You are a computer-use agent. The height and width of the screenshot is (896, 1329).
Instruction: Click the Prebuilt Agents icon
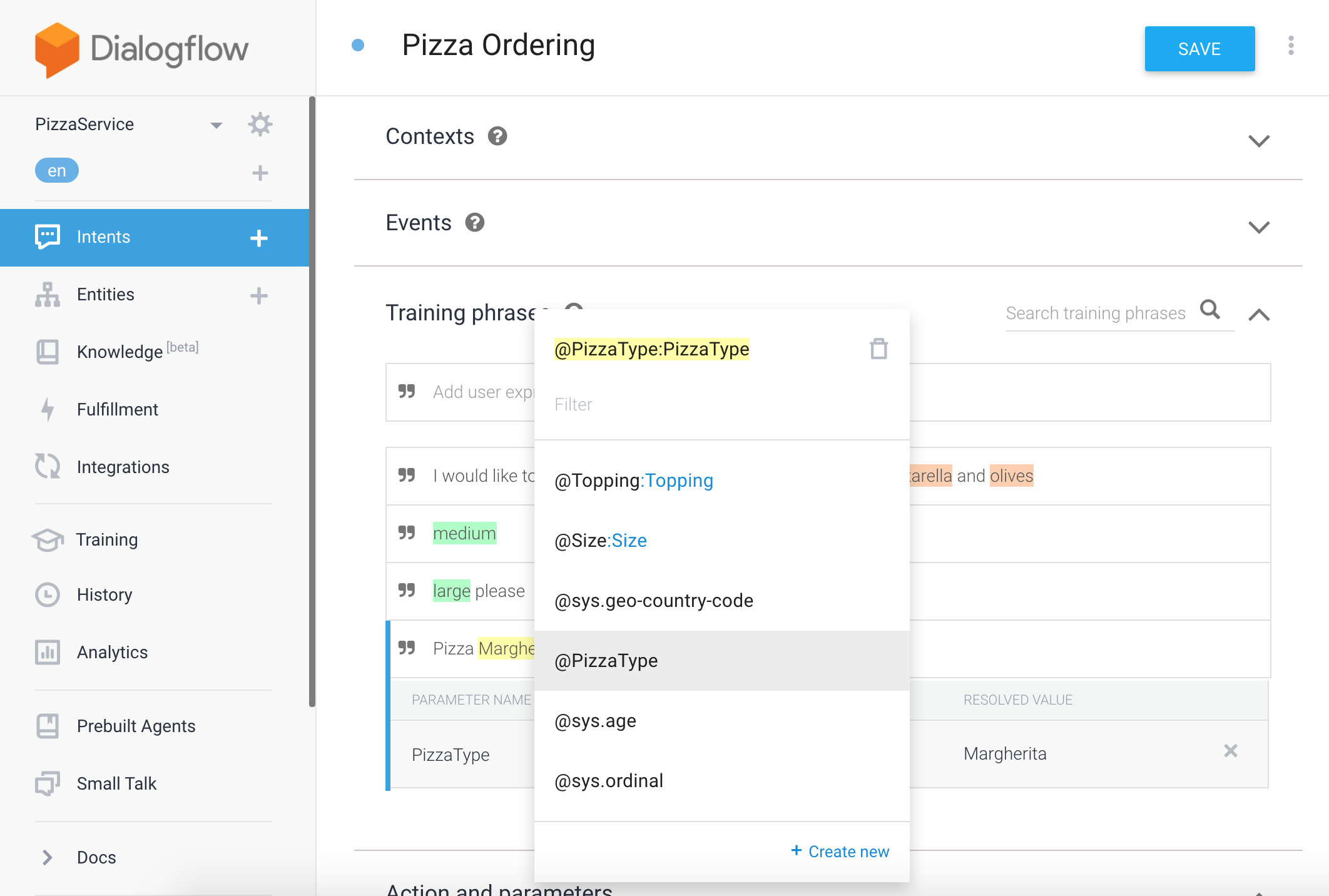(x=48, y=726)
